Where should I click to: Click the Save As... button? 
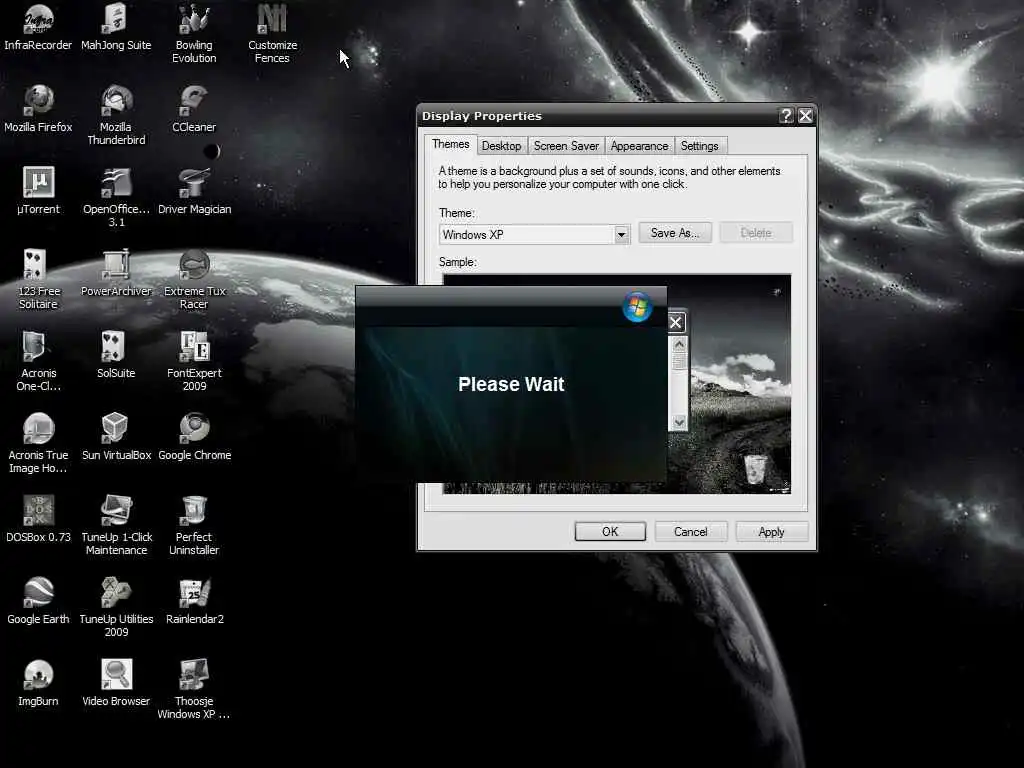pos(675,233)
